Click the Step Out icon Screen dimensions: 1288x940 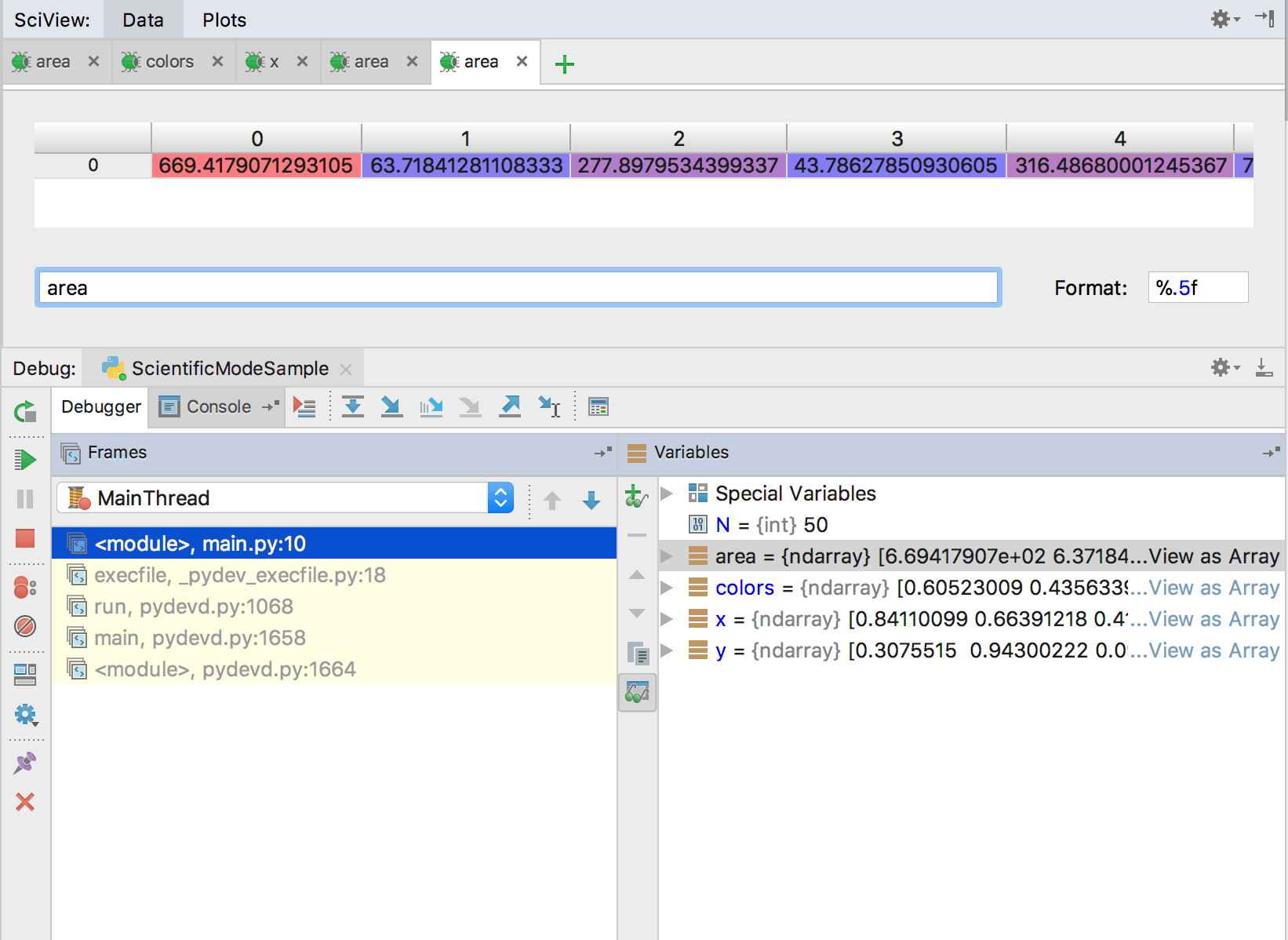click(510, 406)
